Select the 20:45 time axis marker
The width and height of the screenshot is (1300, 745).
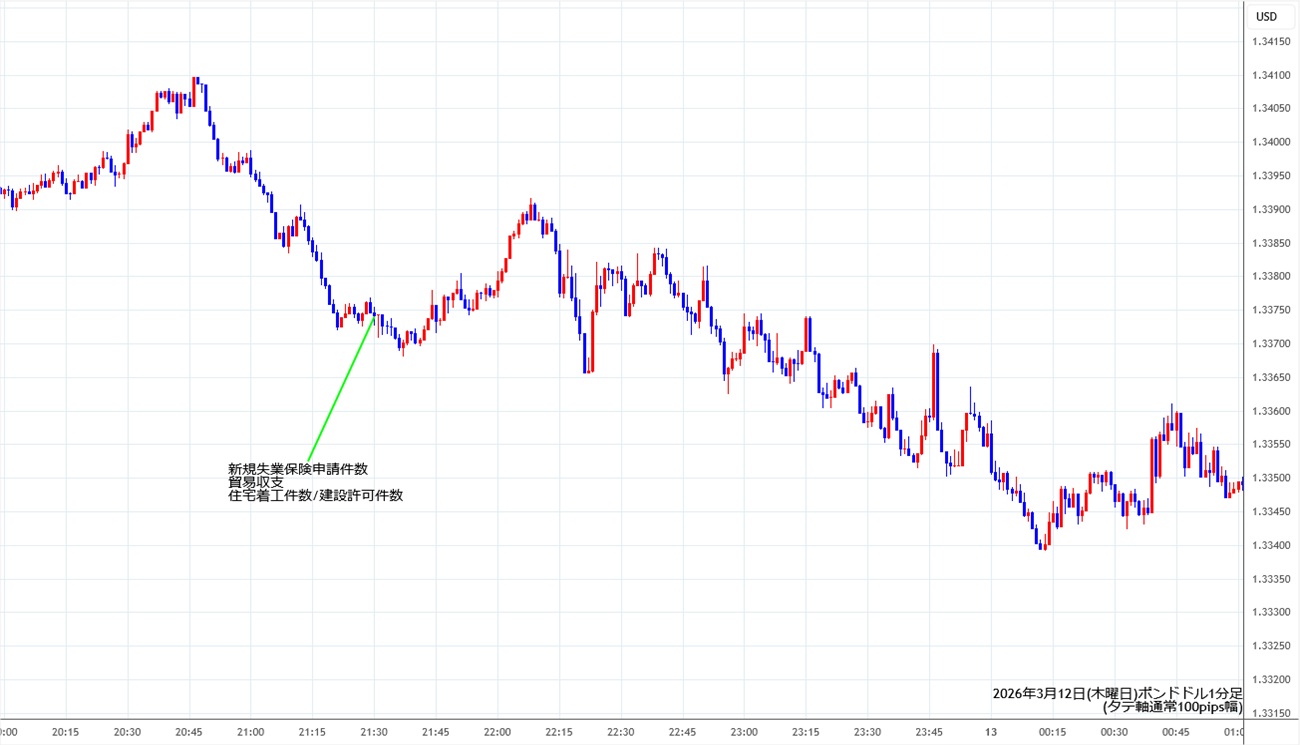pos(189,732)
